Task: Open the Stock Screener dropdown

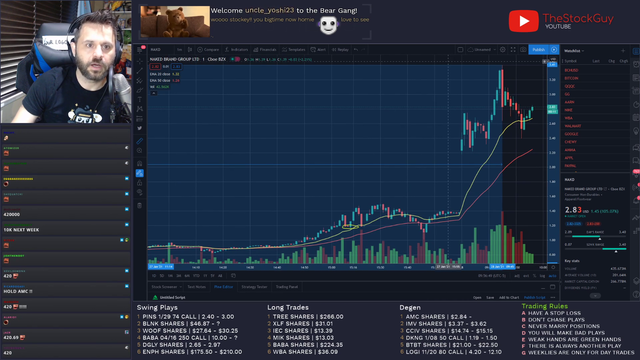Action: pos(166,287)
